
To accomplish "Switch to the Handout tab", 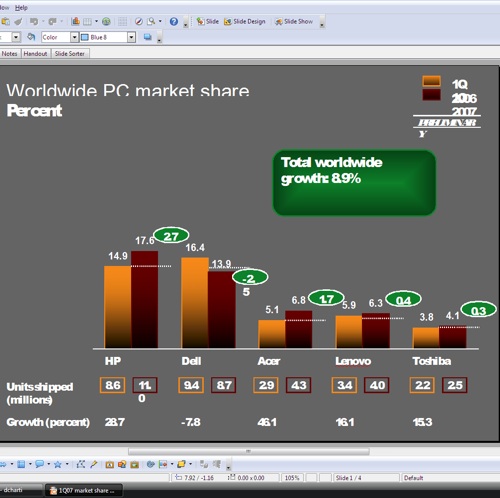I will click(x=35, y=54).
